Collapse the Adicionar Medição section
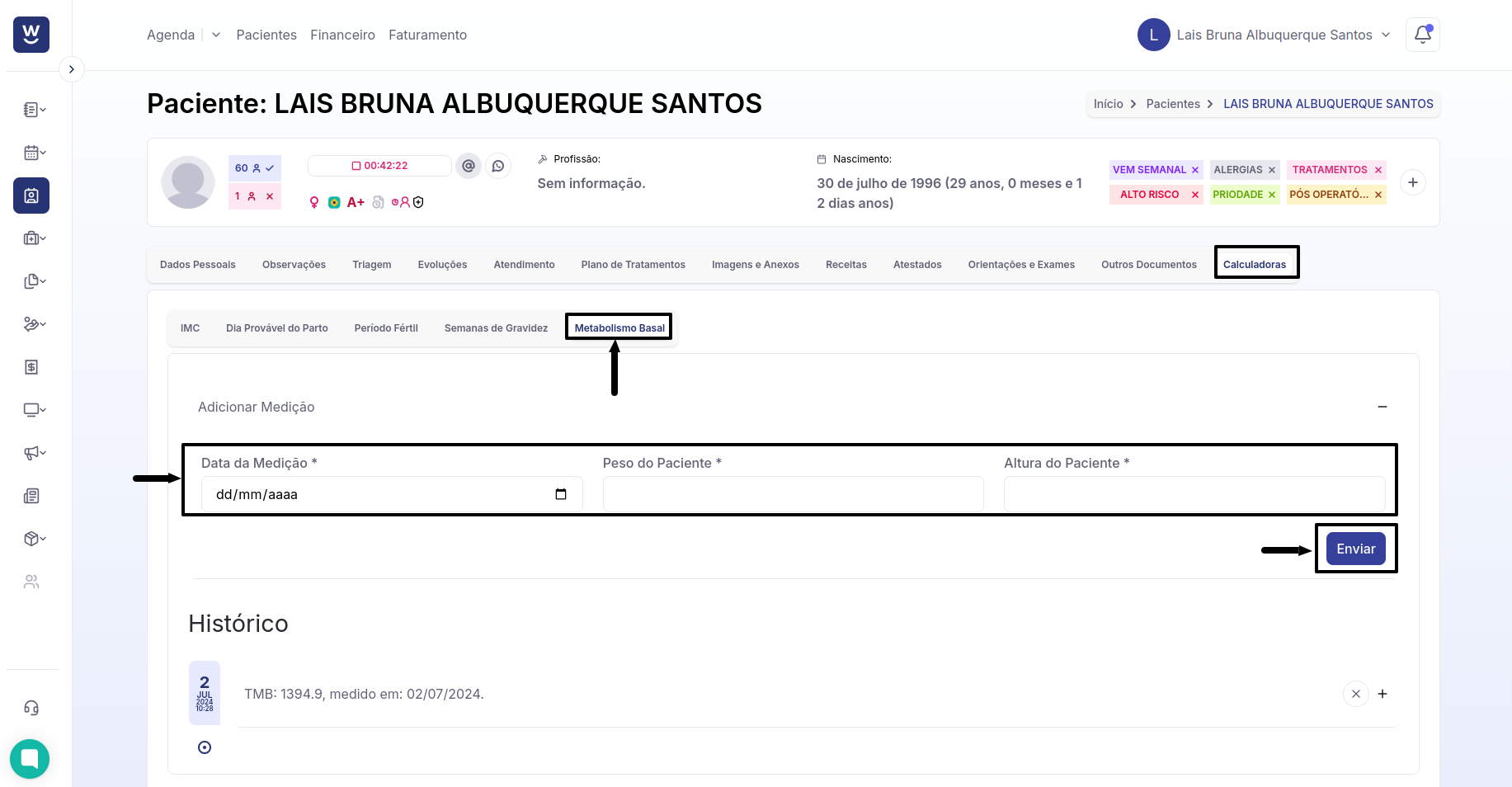 click(1382, 407)
